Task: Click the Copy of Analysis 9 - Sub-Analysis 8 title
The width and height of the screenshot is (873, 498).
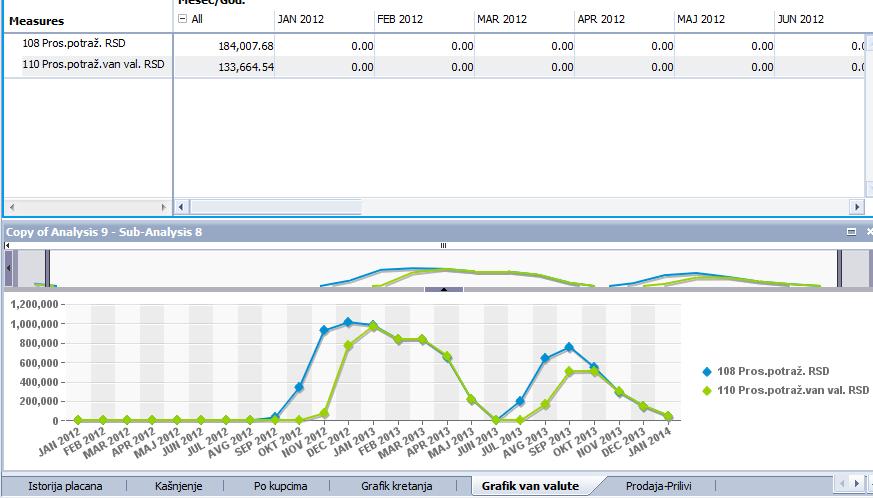Action: point(104,232)
